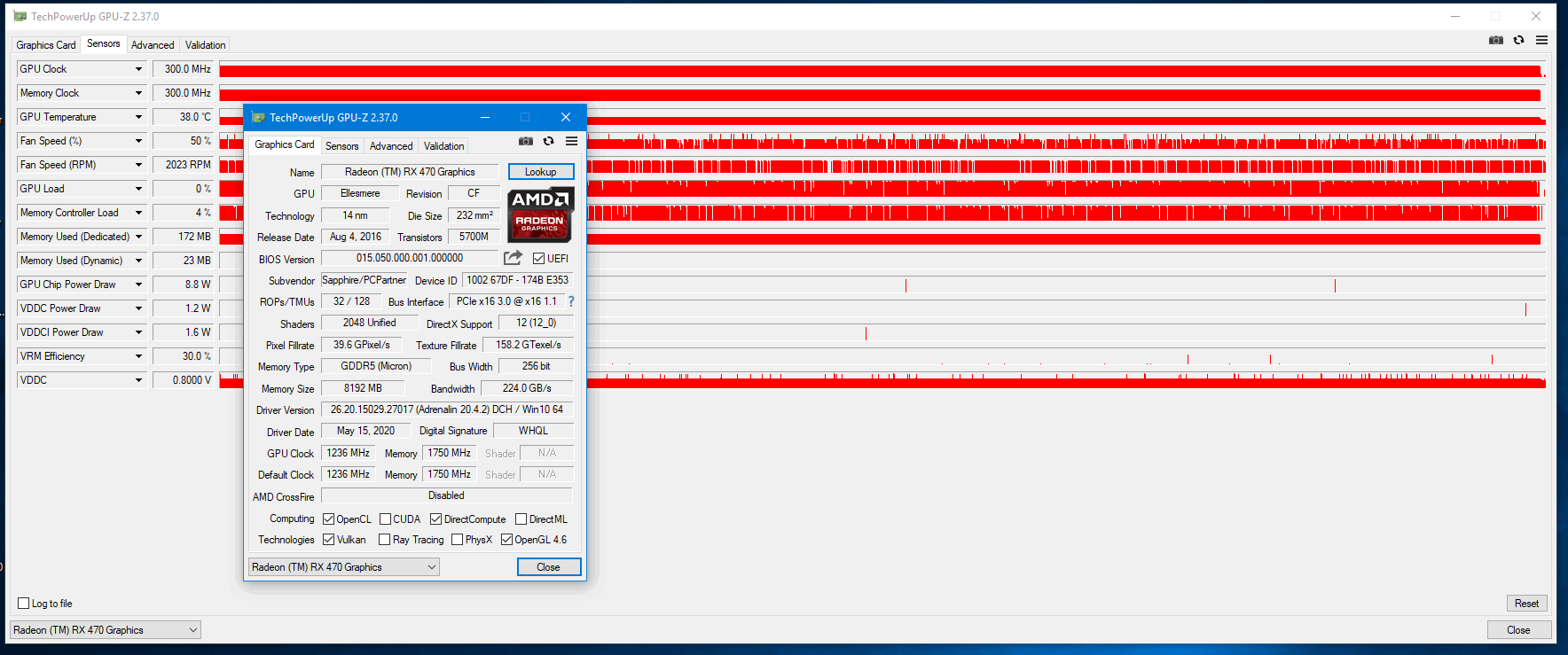
Task: Click GPU Clock 300.0 MHz value
Action: pos(184,69)
